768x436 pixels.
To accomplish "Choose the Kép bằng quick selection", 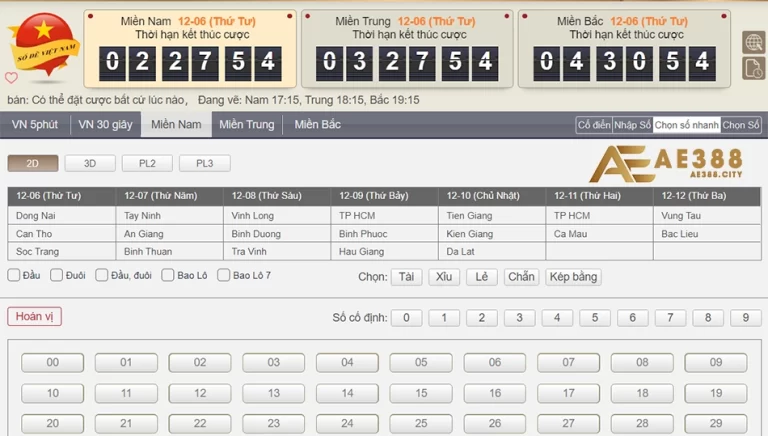I will [x=573, y=277].
